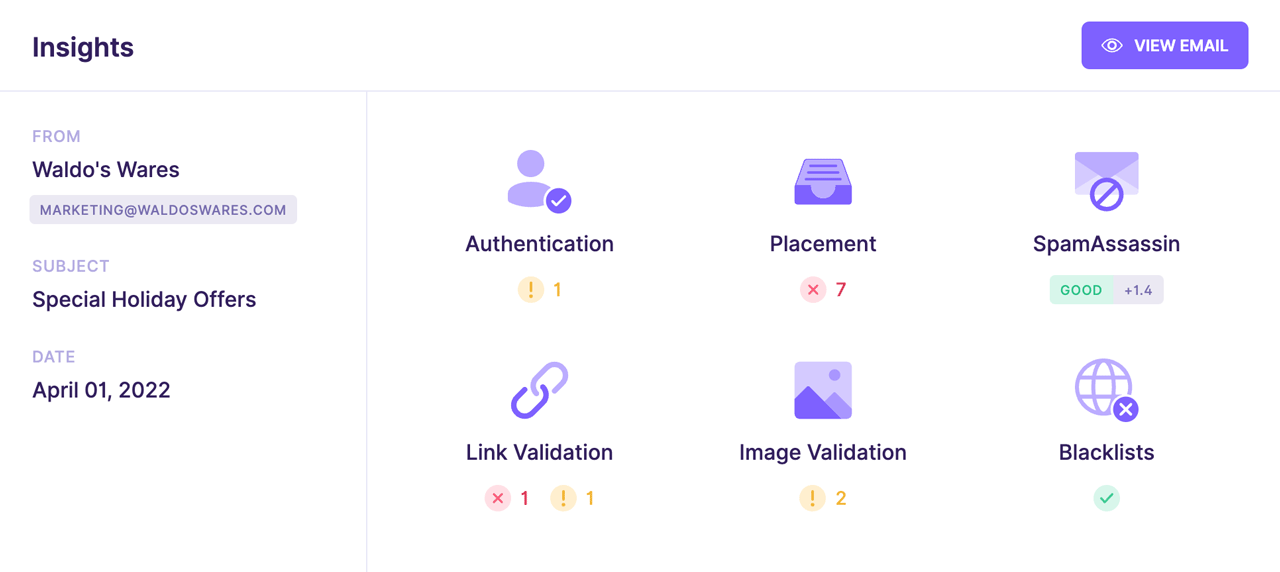Select the Blacklists globe icon
This screenshot has height=572, width=1280.
point(1106,390)
